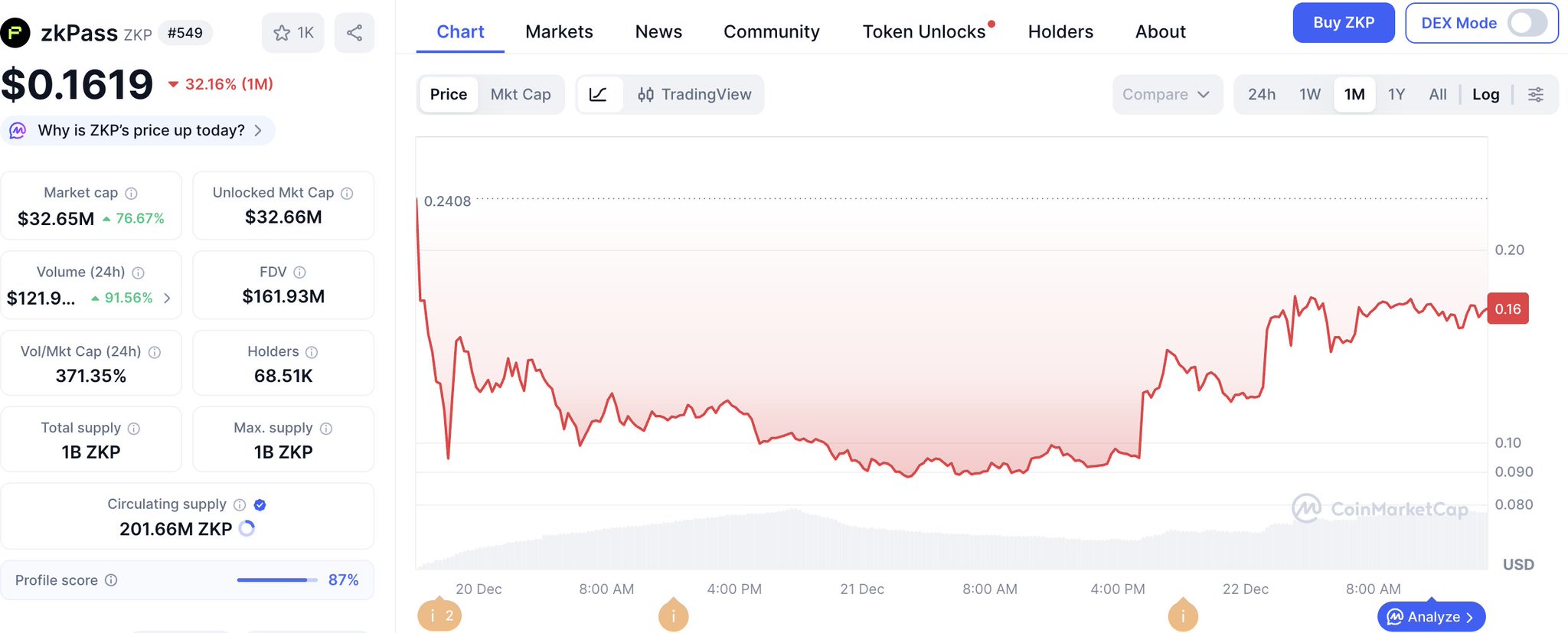Click the Profile score progress bar
This screenshot has height=633, width=1568.
[x=276, y=580]
